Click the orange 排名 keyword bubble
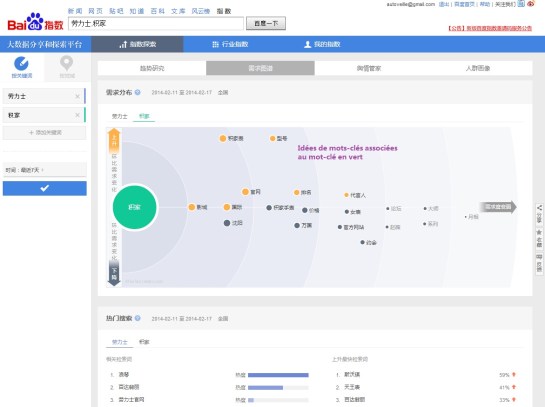545x407 pixels. pos(296,192)
